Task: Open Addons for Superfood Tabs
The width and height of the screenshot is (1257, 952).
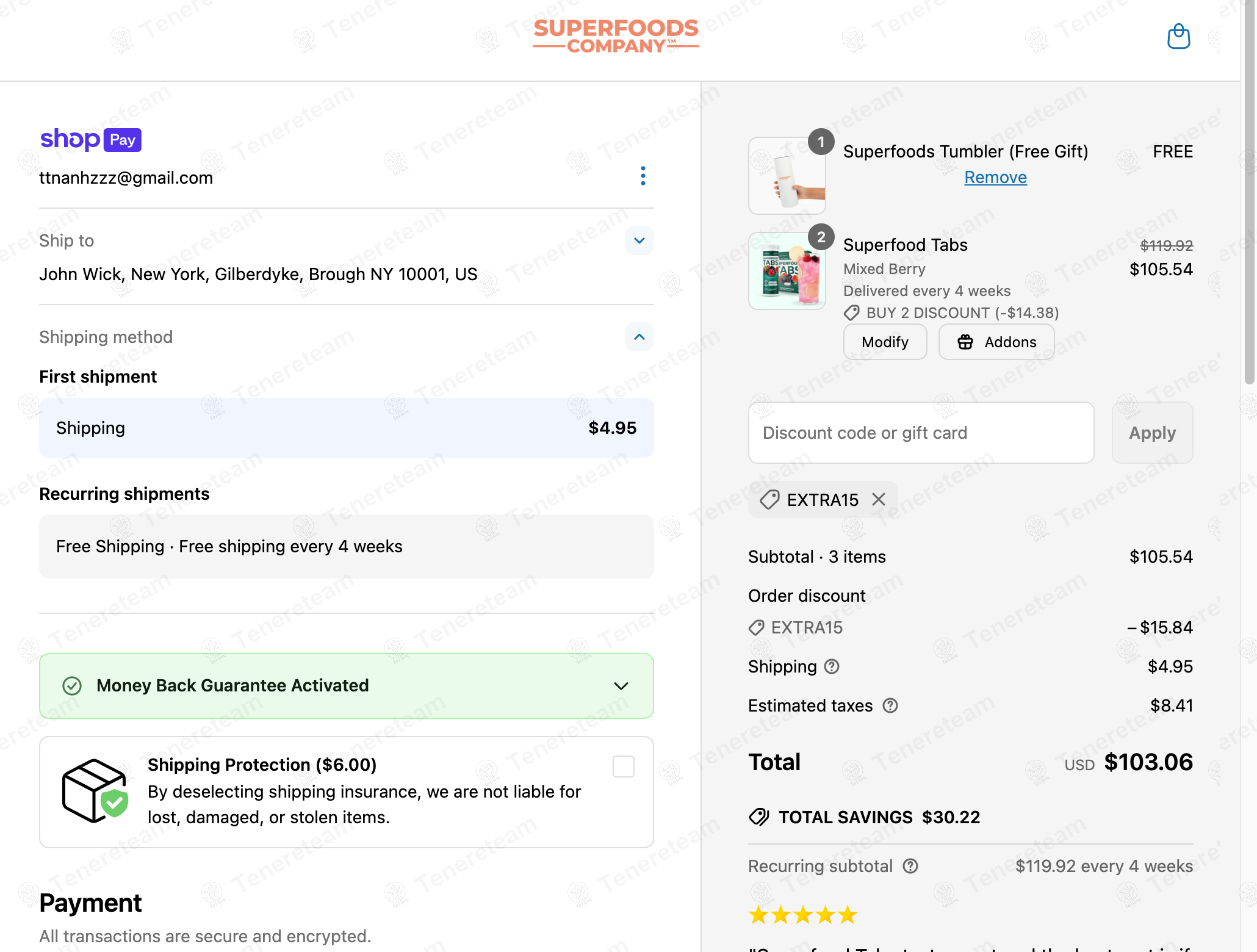Action: pos(996,342)
